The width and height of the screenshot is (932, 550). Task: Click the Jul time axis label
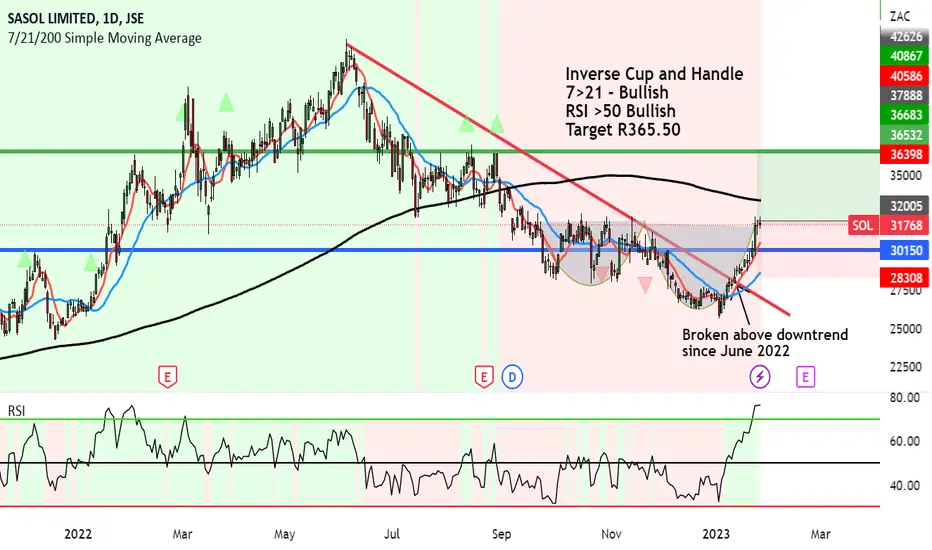[x=391, y=534]
